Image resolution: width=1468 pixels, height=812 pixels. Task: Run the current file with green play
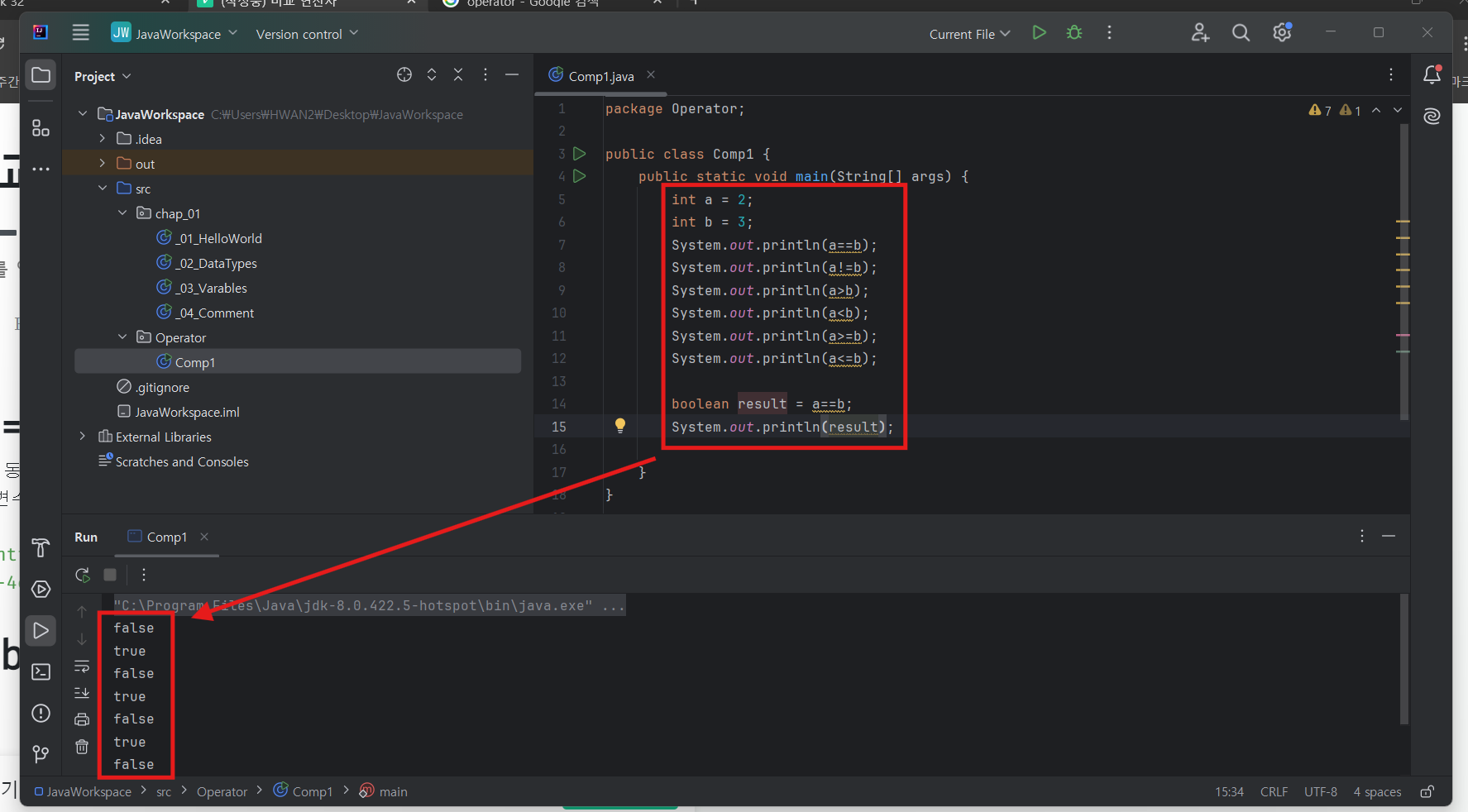[1040, 33]
